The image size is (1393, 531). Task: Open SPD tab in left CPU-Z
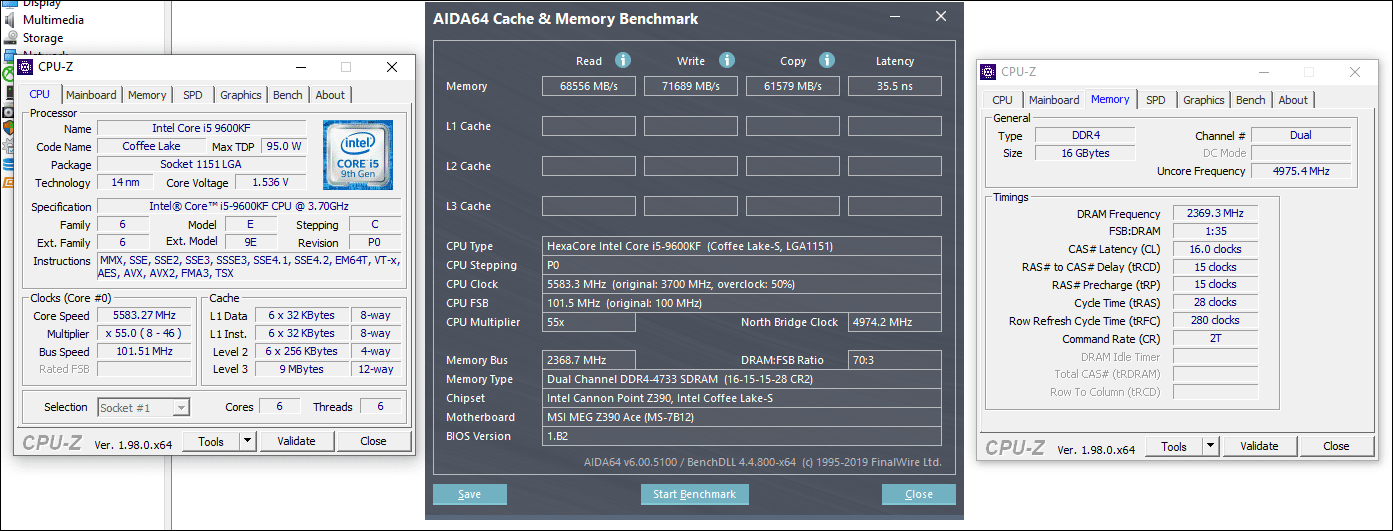(192, 95)
